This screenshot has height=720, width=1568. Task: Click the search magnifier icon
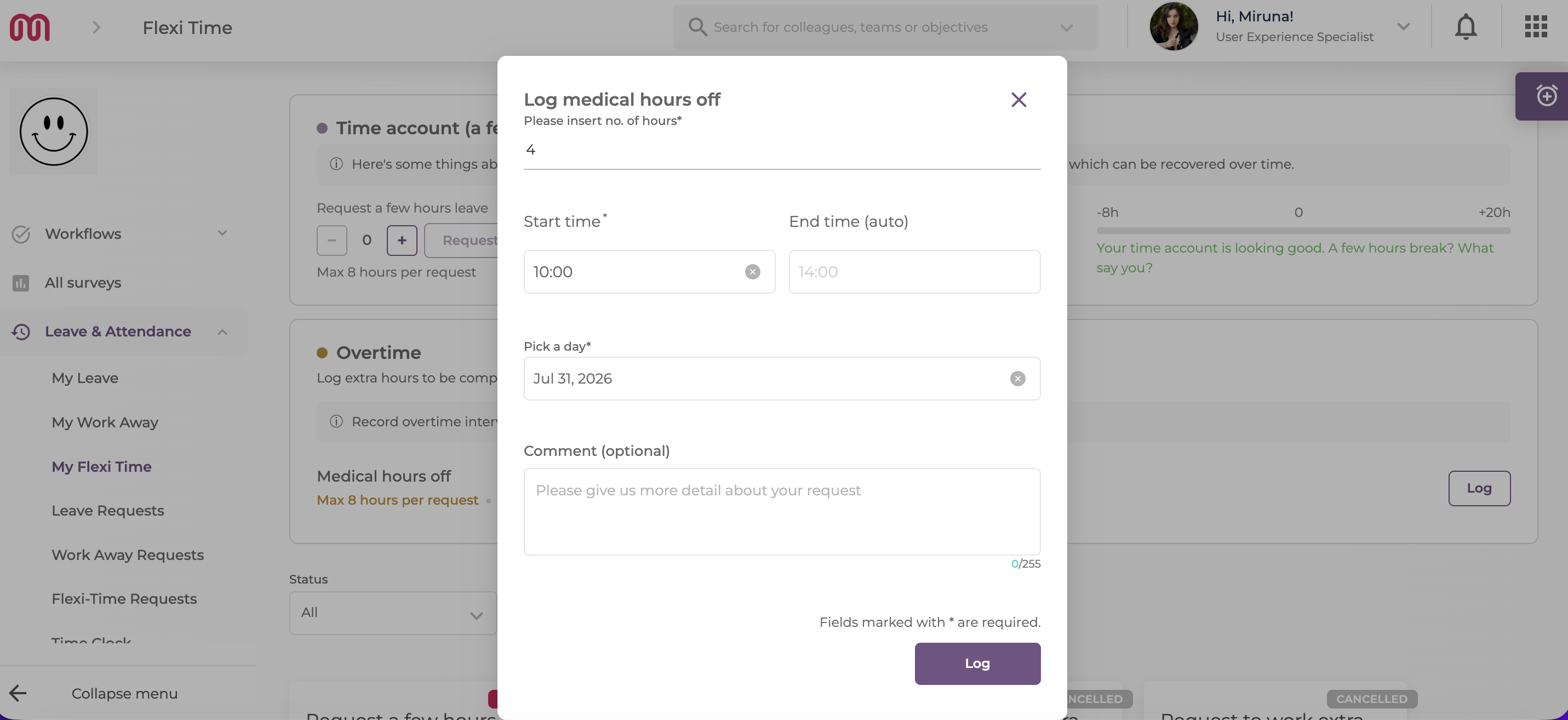[697, 27]
